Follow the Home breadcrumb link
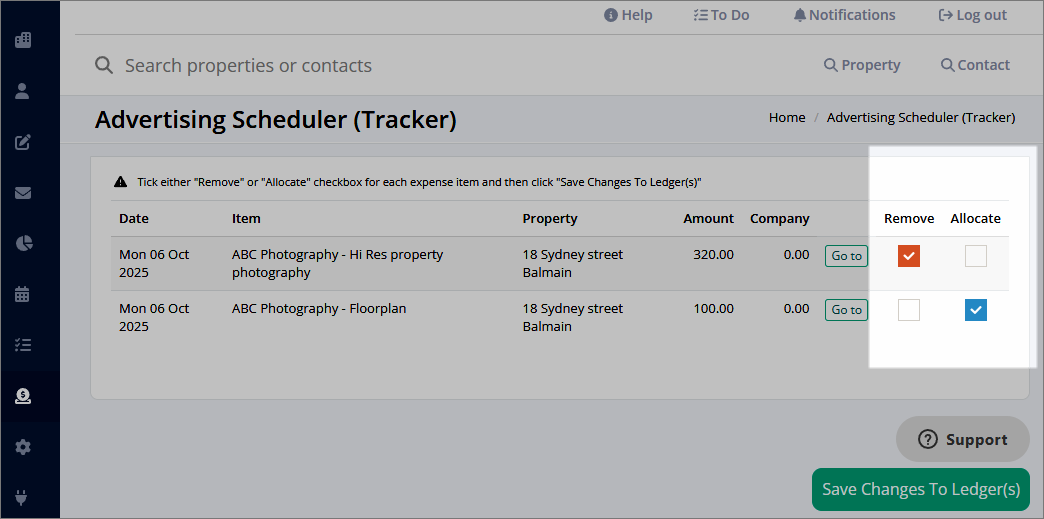This screenshot has height=519, width=1044. [787, 118]
